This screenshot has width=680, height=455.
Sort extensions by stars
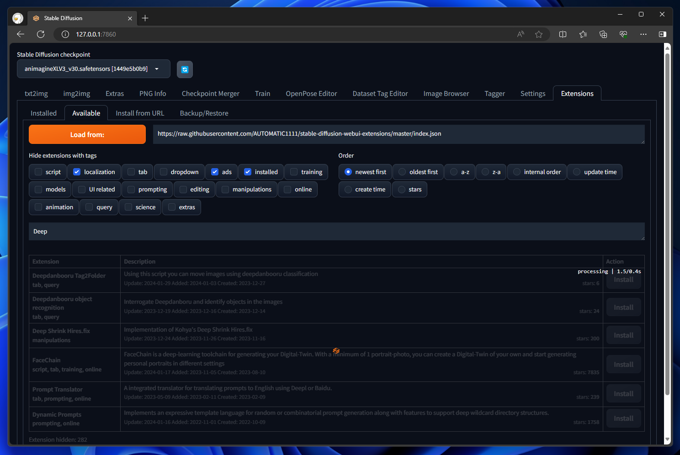[402, 190]
